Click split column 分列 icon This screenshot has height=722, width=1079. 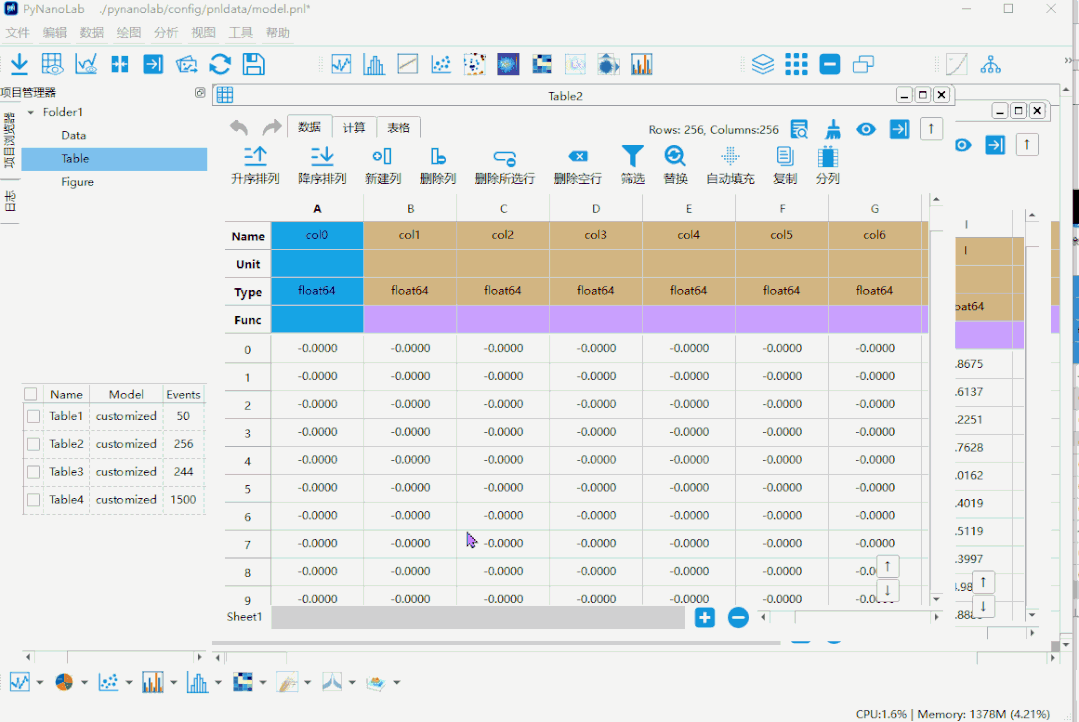[x=828, y=156]
